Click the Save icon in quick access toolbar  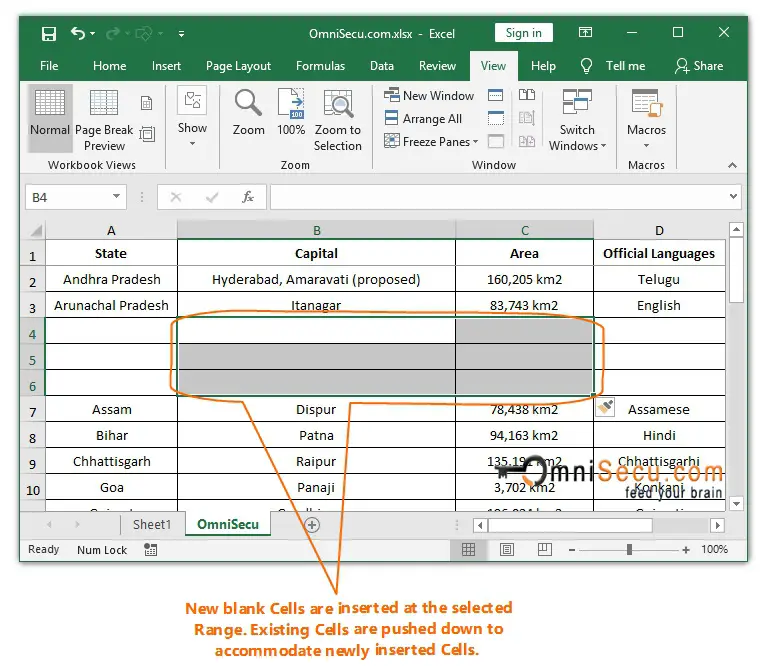coord(49,34)
